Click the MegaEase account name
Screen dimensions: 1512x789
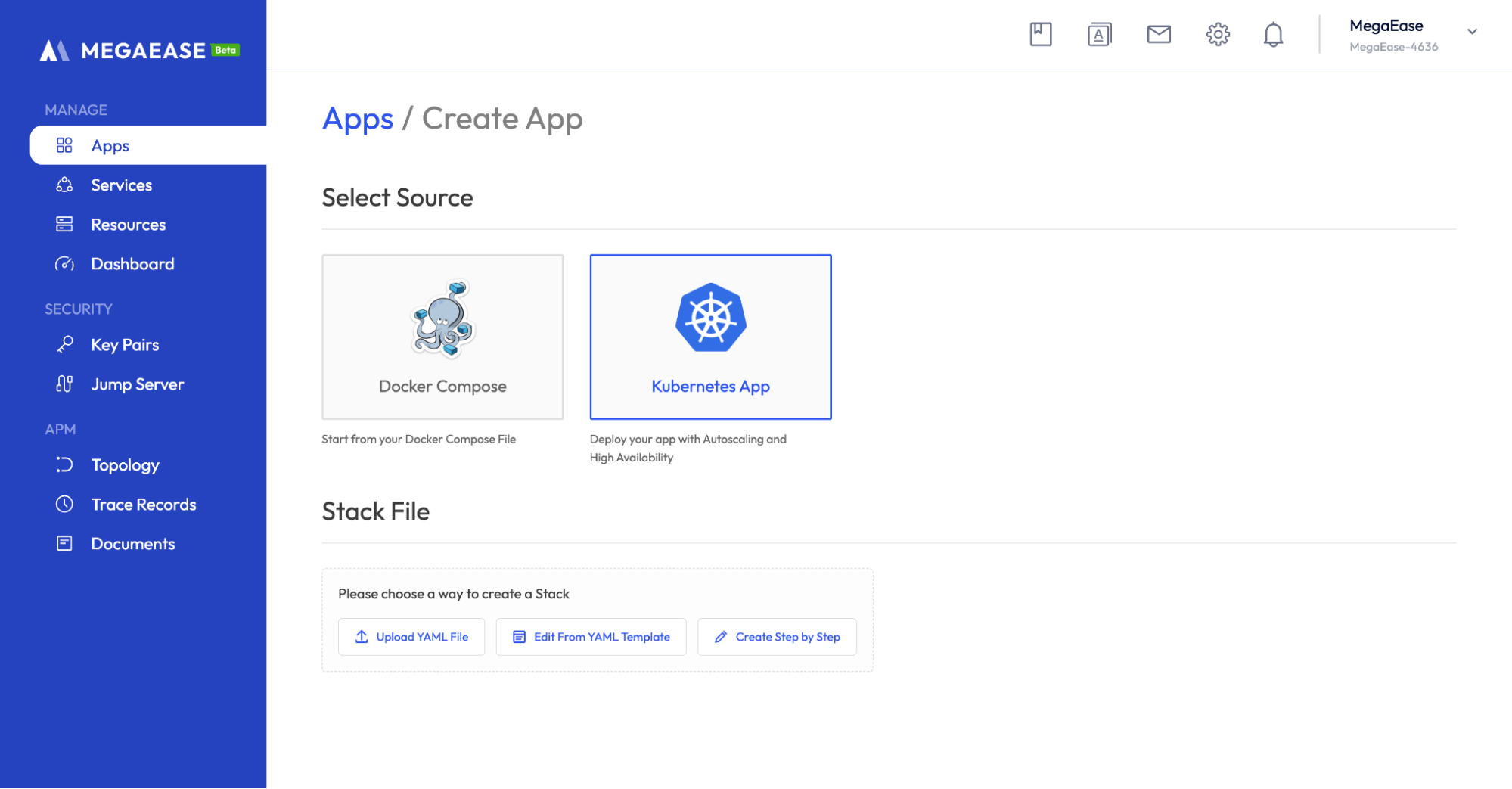[x=1386, y=26]
